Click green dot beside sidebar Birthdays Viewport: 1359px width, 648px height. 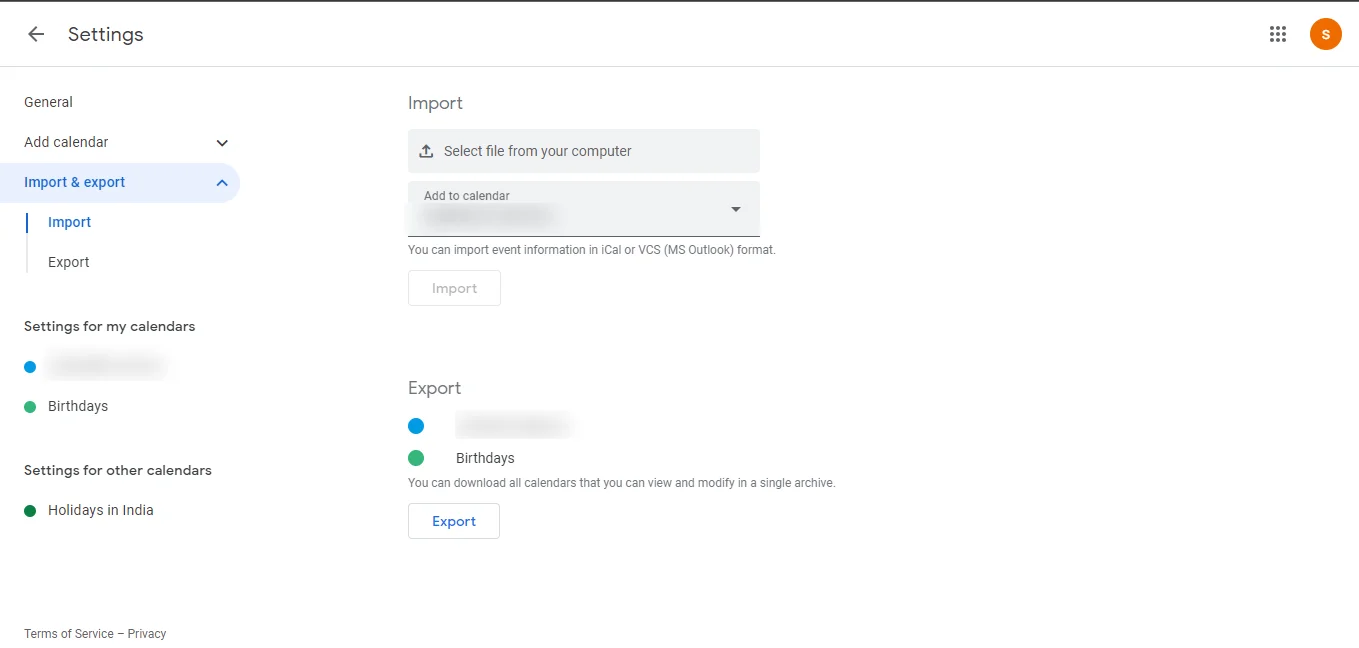tap(30, 407)
